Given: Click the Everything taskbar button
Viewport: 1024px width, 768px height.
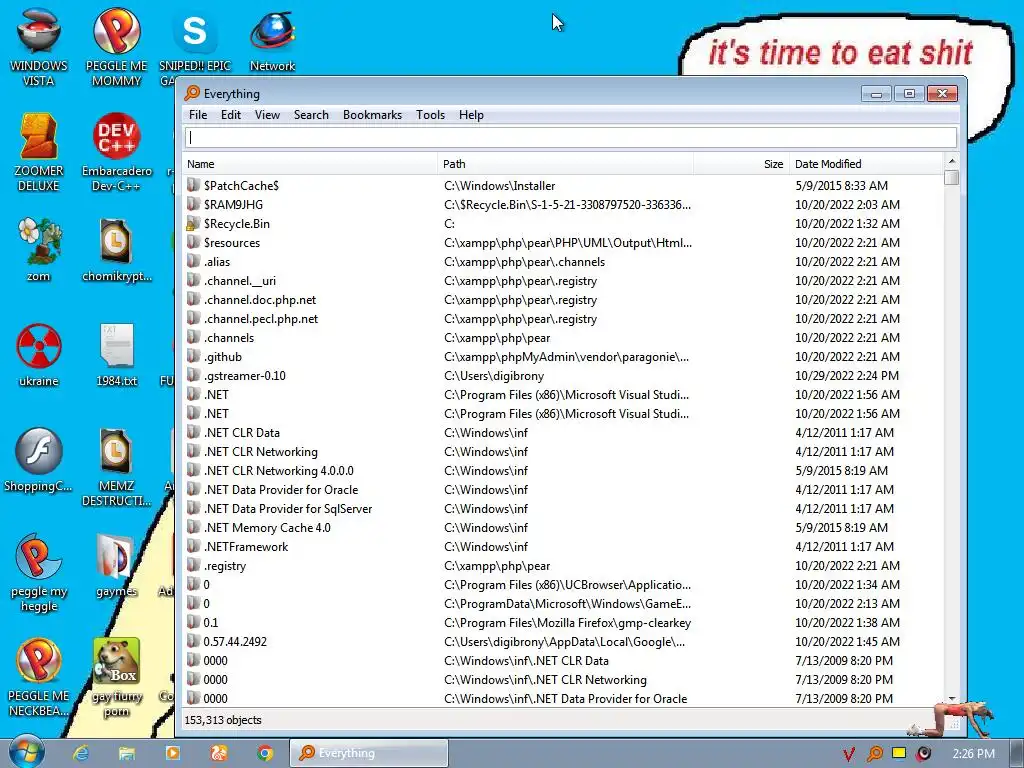Looking at the screenshot, I should pyautogui.click(x=369, y=753).
